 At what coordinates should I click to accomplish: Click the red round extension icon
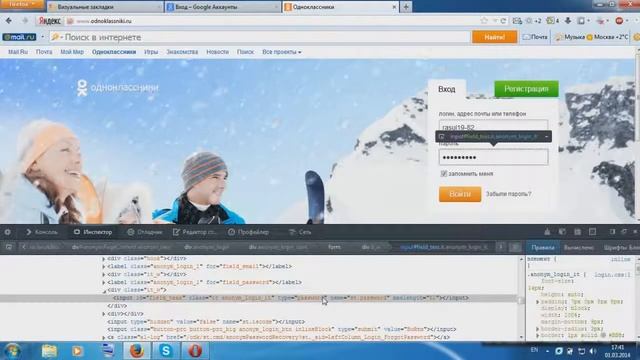click(x=619, y=20)
